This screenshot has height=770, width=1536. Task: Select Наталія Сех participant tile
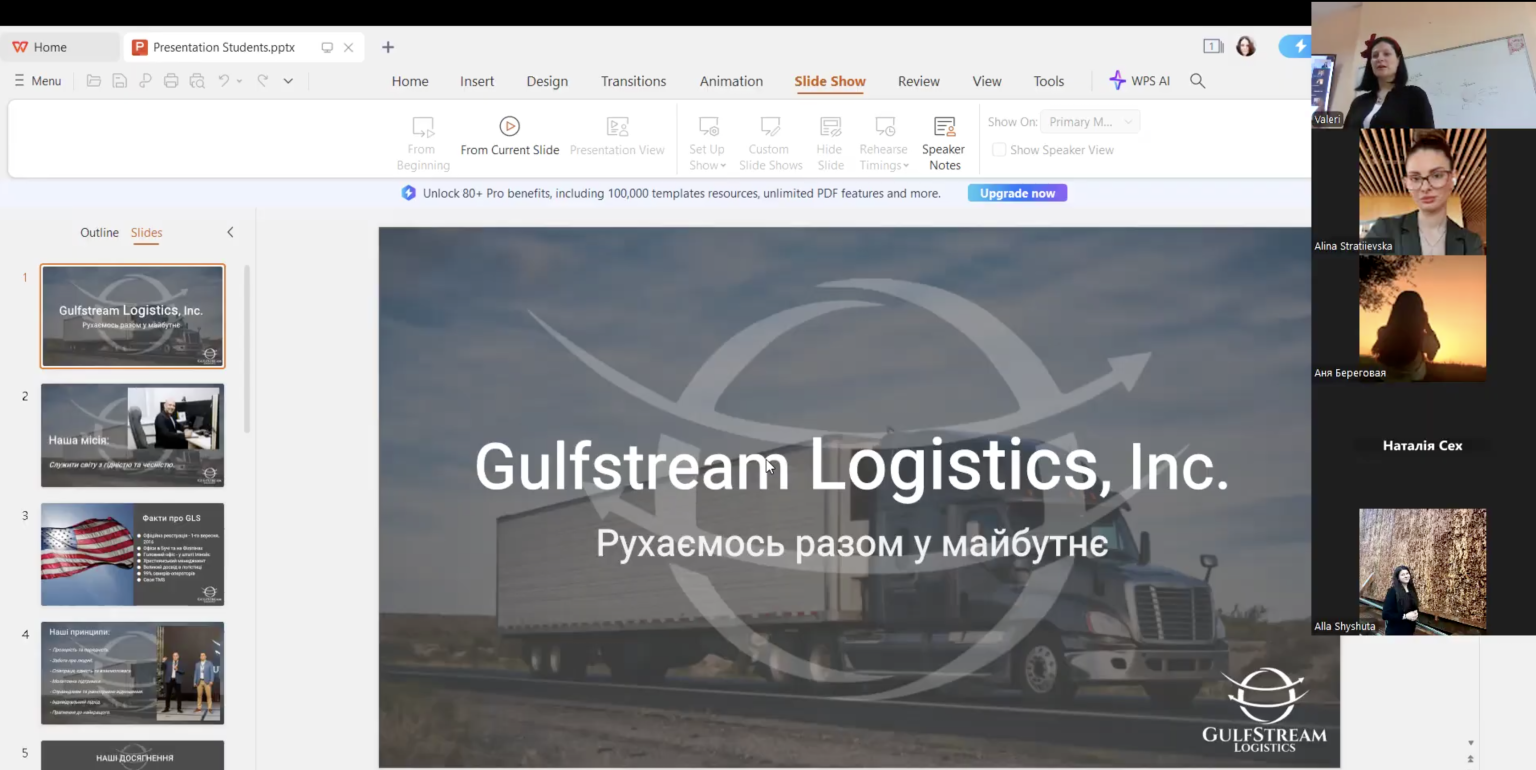pyautogui.click(x=1422, y=445)
